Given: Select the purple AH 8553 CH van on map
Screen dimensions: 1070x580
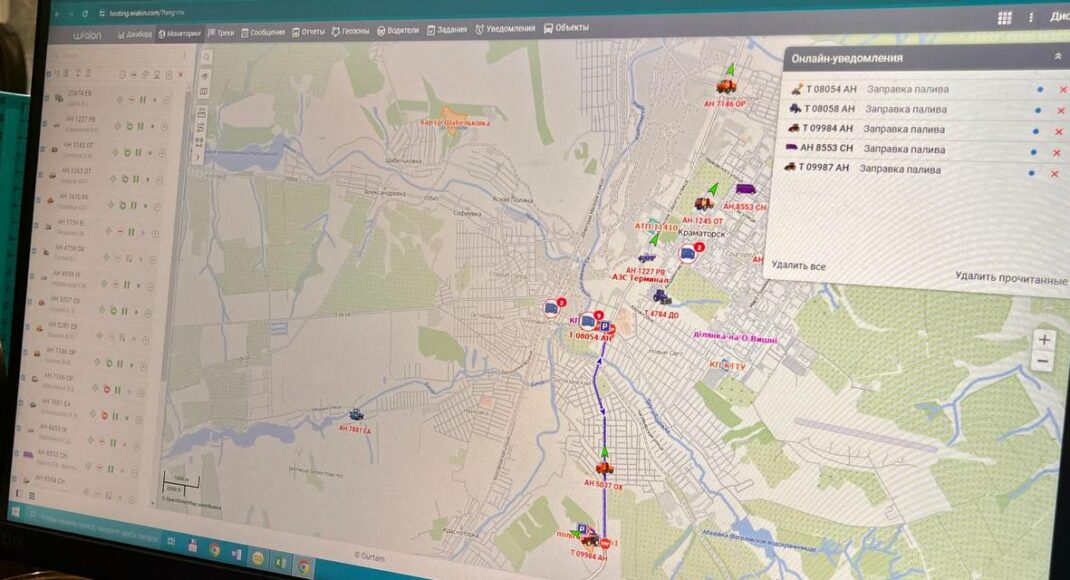Looking at the screenshot, I should pyautogui.click(x=745, y=189).
